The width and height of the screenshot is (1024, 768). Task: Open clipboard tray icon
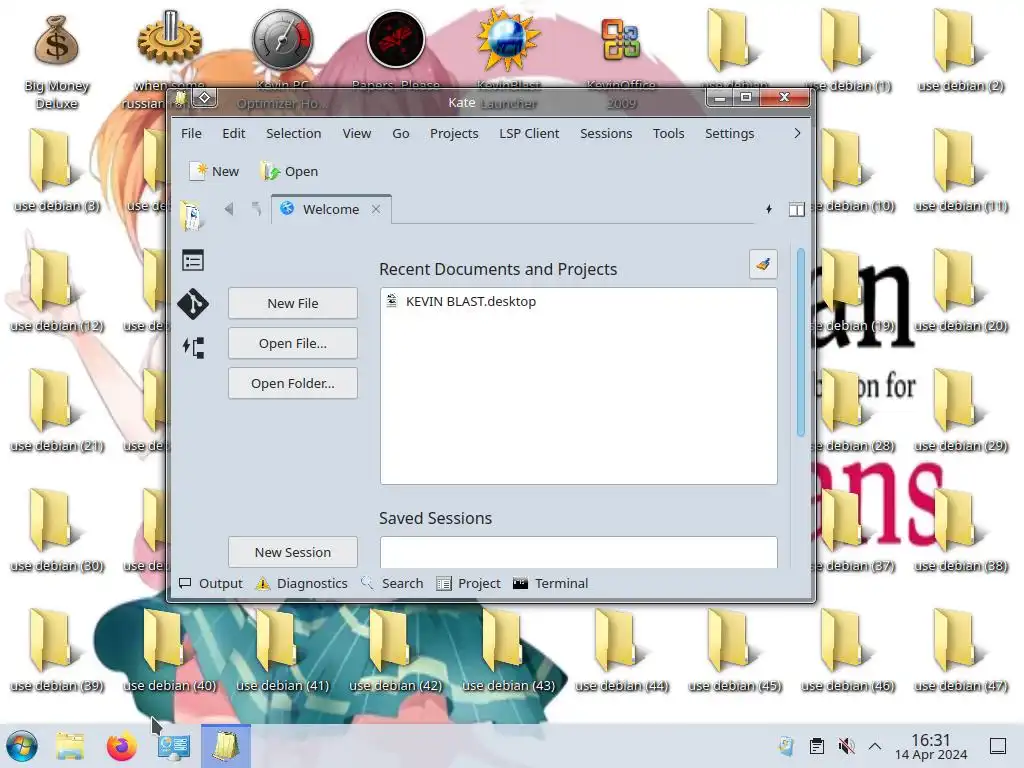[x=816, y=746]
